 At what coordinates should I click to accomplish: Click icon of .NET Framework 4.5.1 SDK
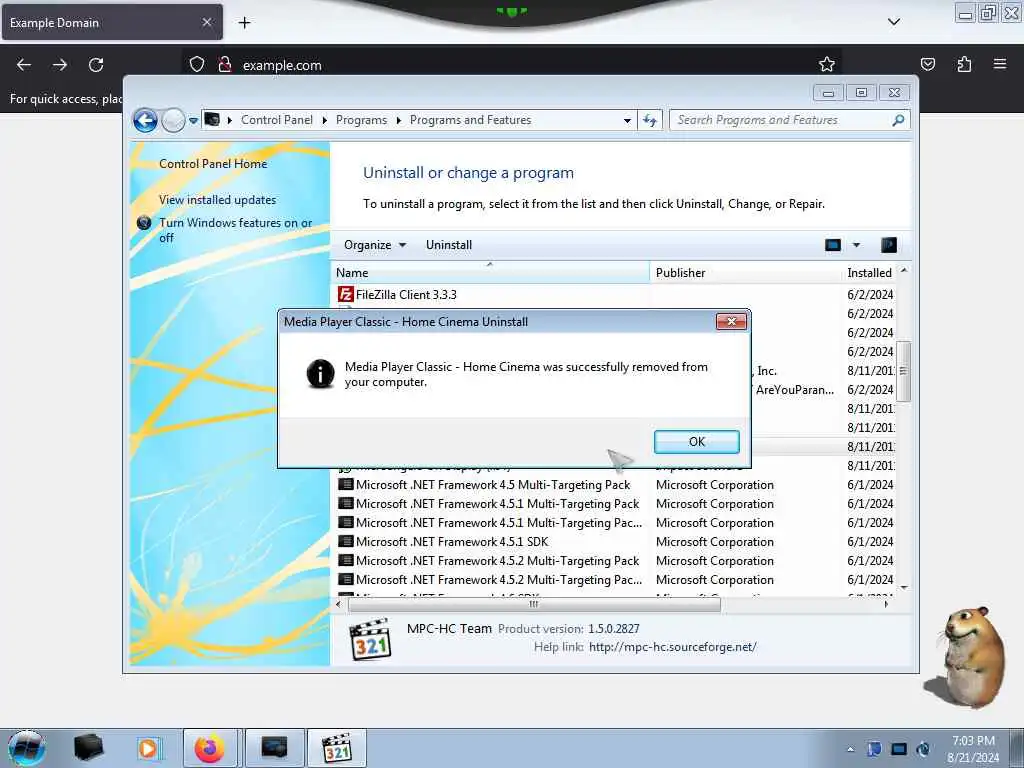tap(345, 541)
